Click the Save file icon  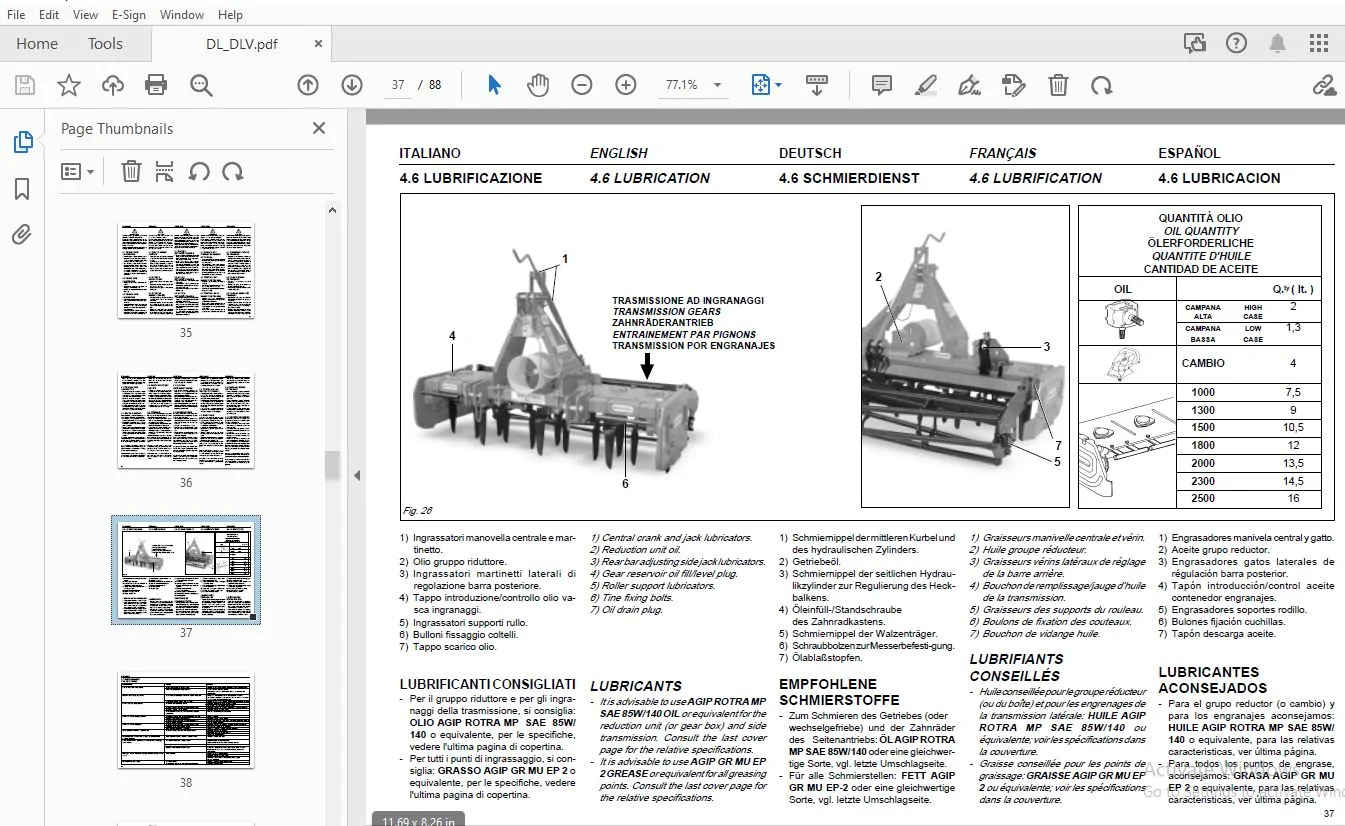pos(24,85)
